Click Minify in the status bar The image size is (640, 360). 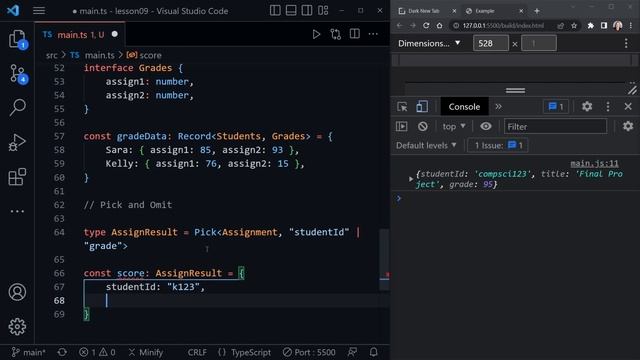pyautogui.click(x=146, y=352)
